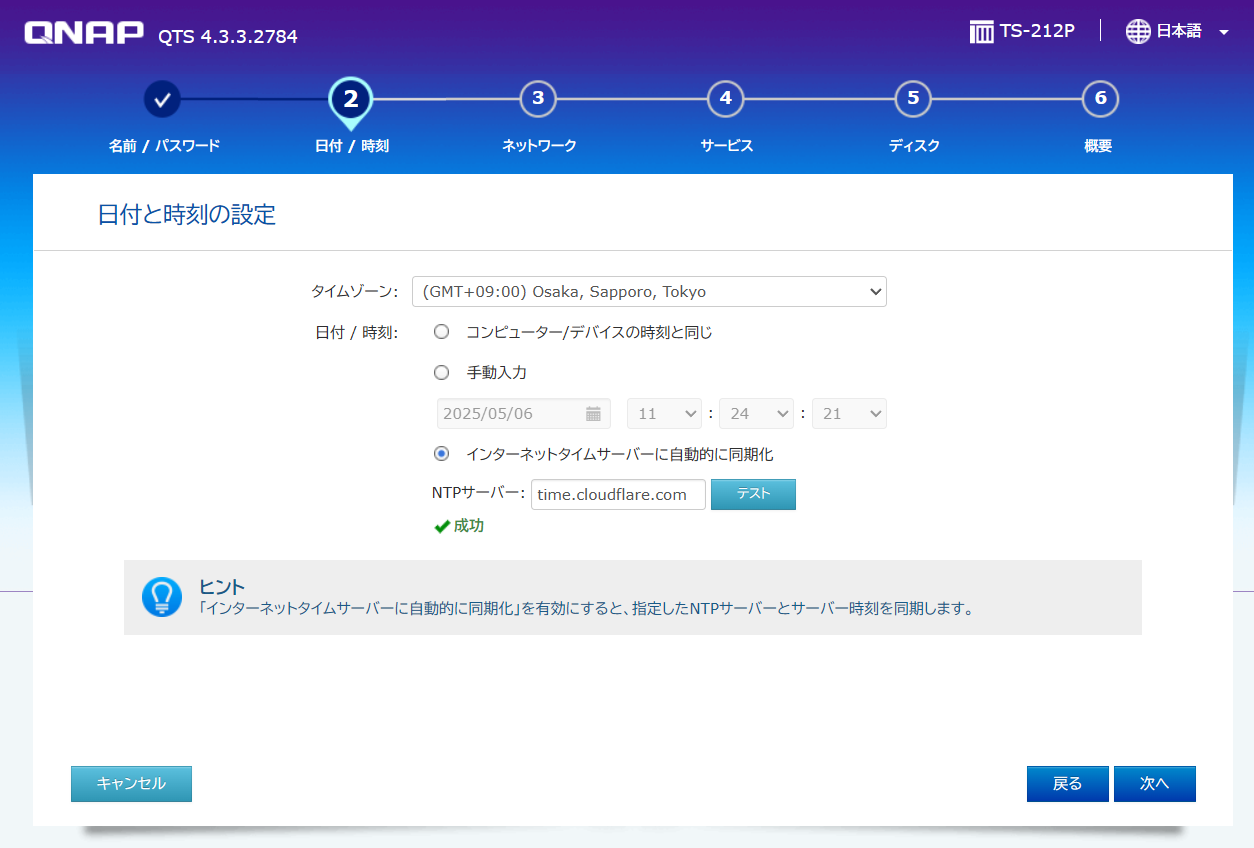
Task: Click the step 3 network circle
Action: pyautogui.click(x=538, y=99)
